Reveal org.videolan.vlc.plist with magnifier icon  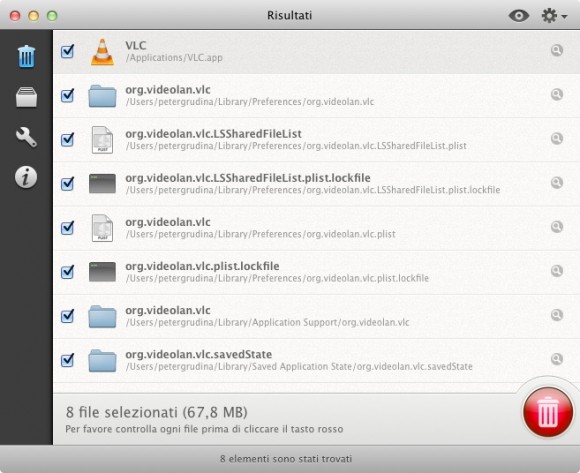pyautogui.click(x=557, y=226)
